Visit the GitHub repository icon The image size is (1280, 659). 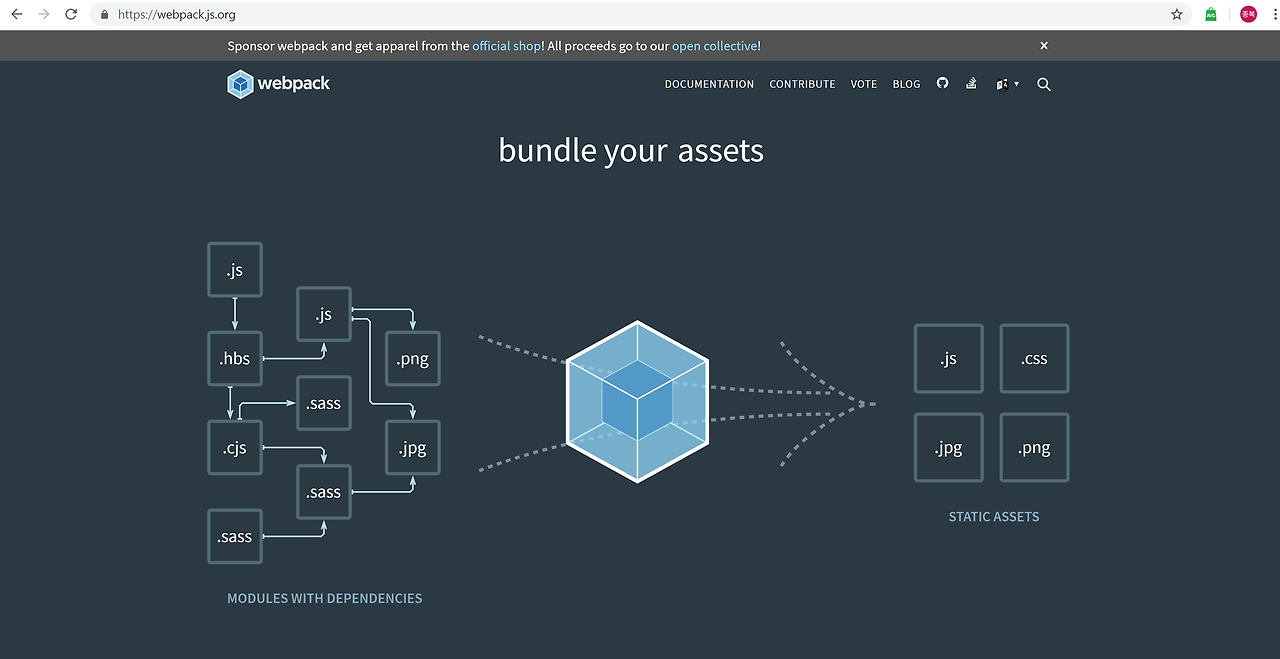942,83
